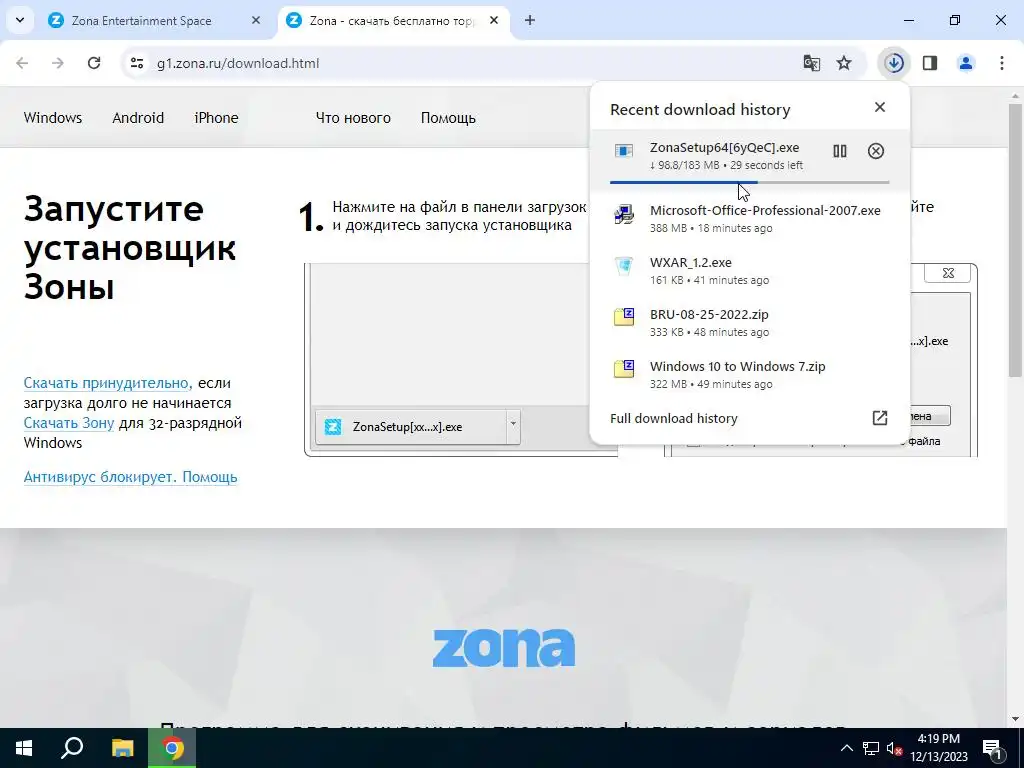Viewport: 1024px width, 768px height.
Task: Click the zona logo
Action: 504,647
